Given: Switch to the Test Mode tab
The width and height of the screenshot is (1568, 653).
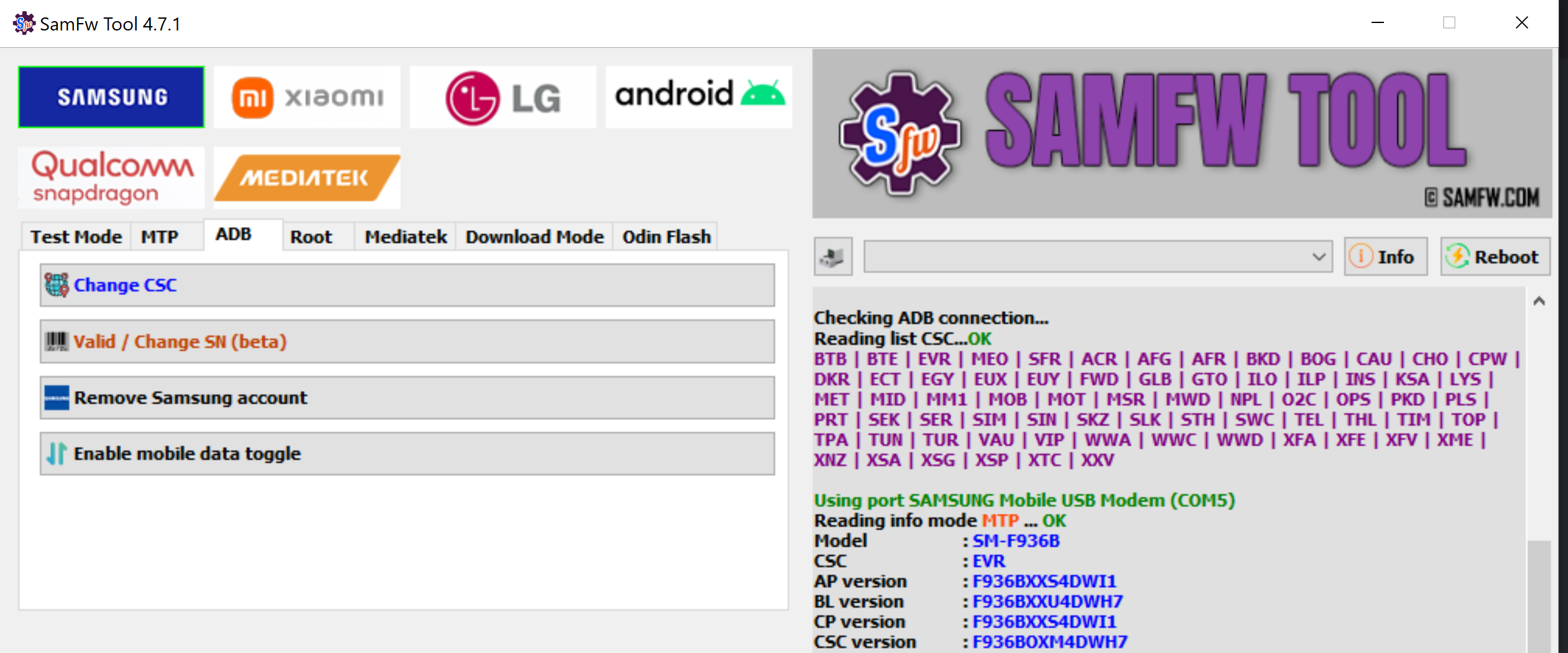Looking at the screenshot, I should [76, 237].
